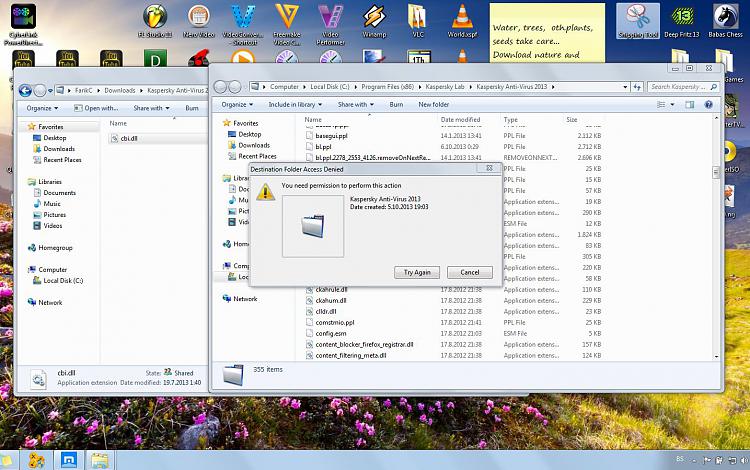Open Babas Chess desktop icon
The image size is (750, 470).
click(726, 22)
